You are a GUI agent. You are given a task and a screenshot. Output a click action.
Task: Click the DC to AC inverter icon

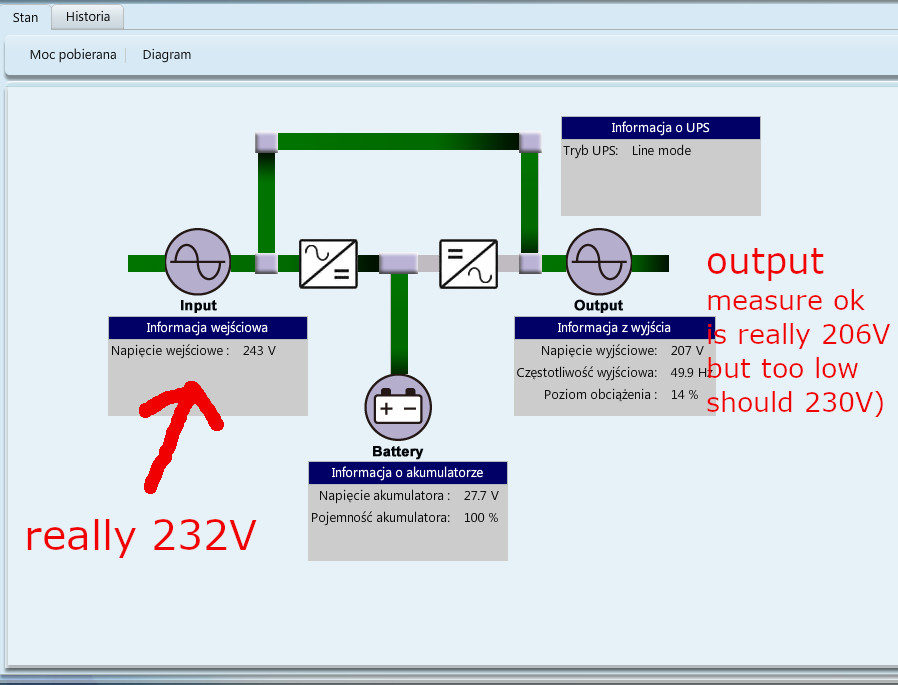pyautogui.click(x=468, y=263)
